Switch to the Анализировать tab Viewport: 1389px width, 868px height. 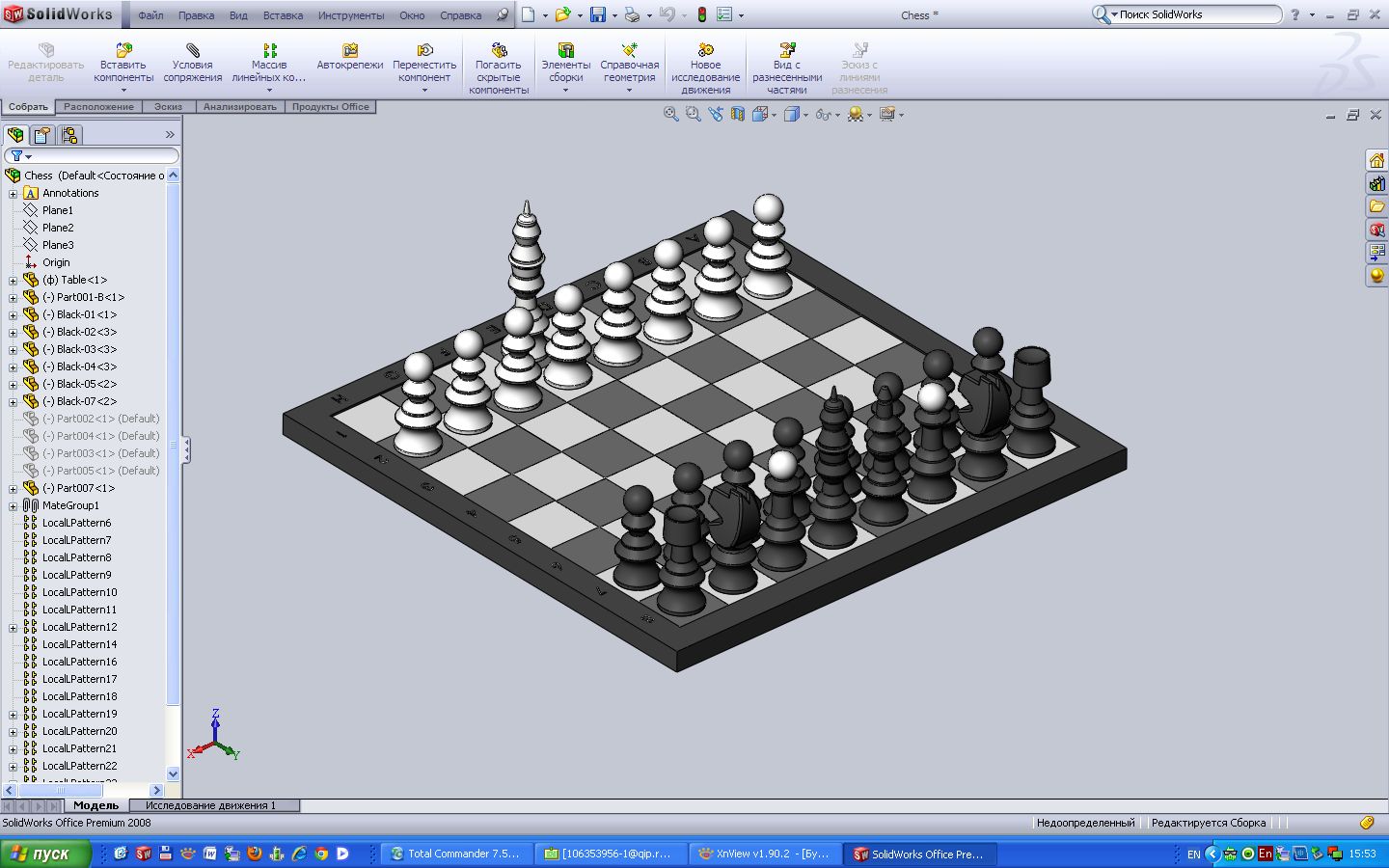click(239, 107)
